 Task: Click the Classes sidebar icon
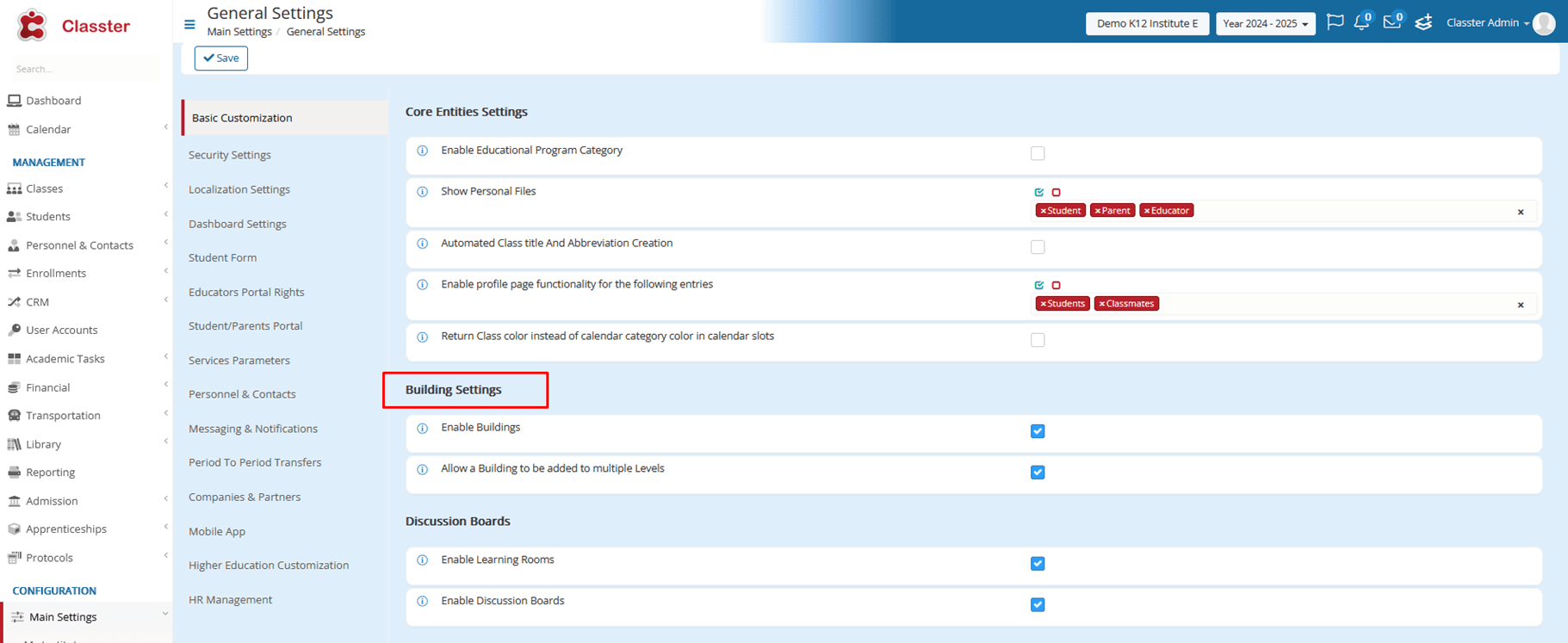[14, 189]
